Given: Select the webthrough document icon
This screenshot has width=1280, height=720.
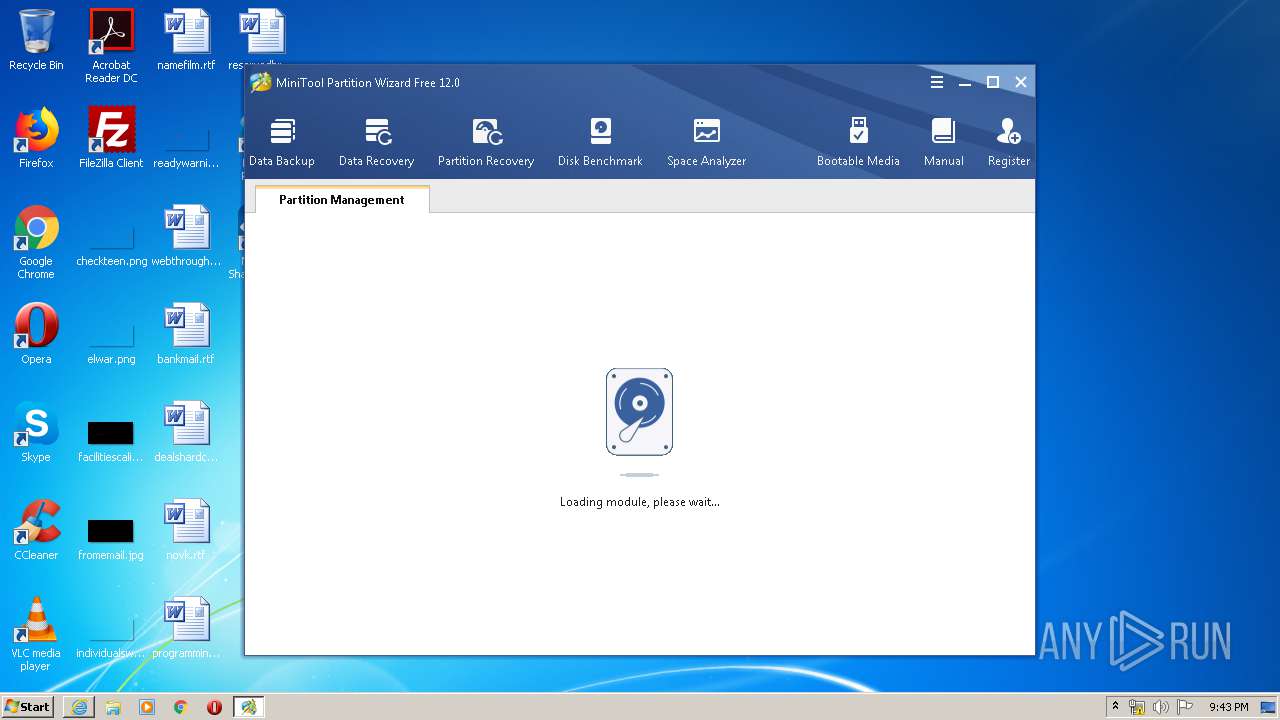Looking at the screenshot, I should click(x=186, y=236).
